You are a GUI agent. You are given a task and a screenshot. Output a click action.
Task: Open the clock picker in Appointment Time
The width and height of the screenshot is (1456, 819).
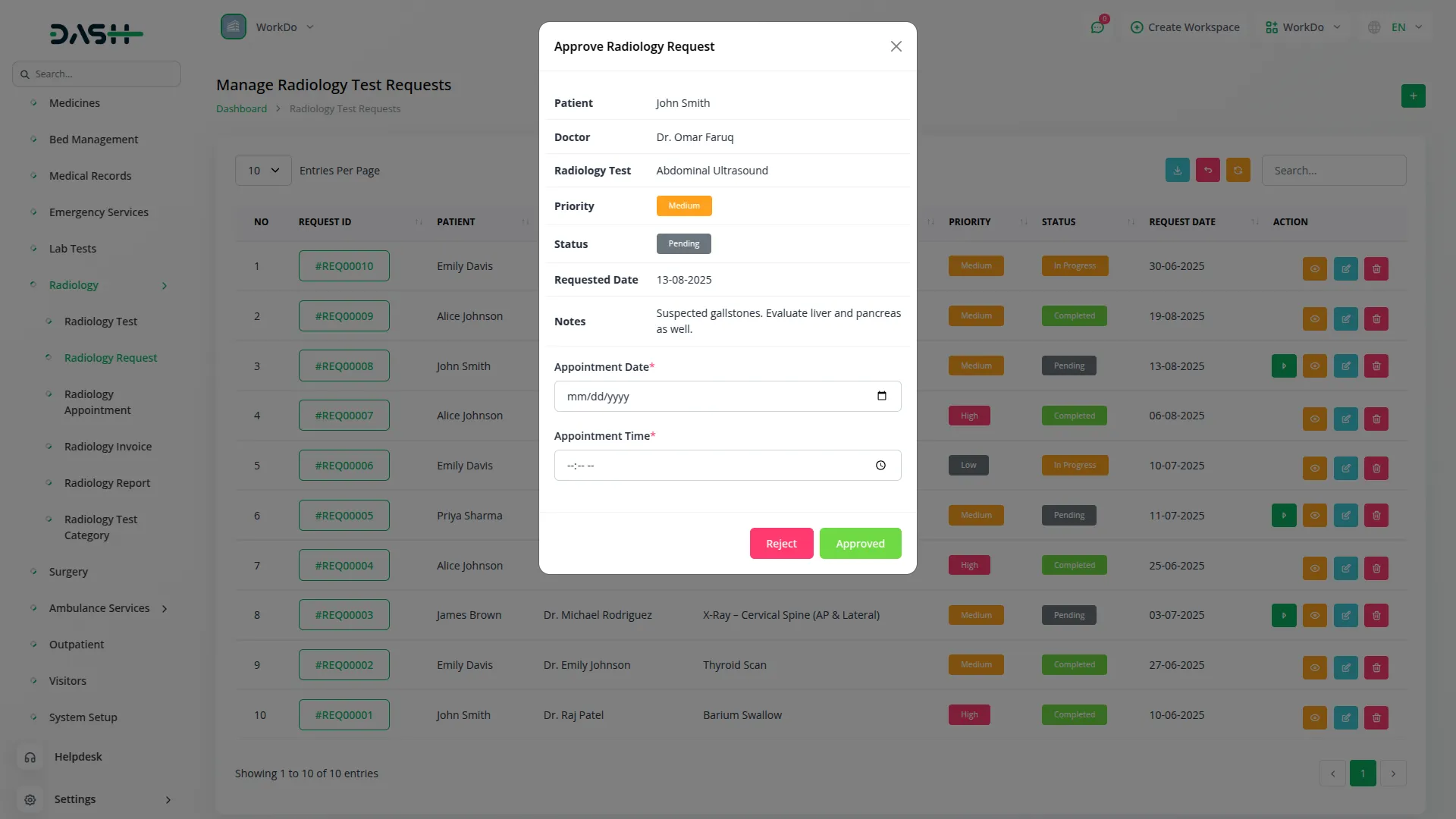880,466
